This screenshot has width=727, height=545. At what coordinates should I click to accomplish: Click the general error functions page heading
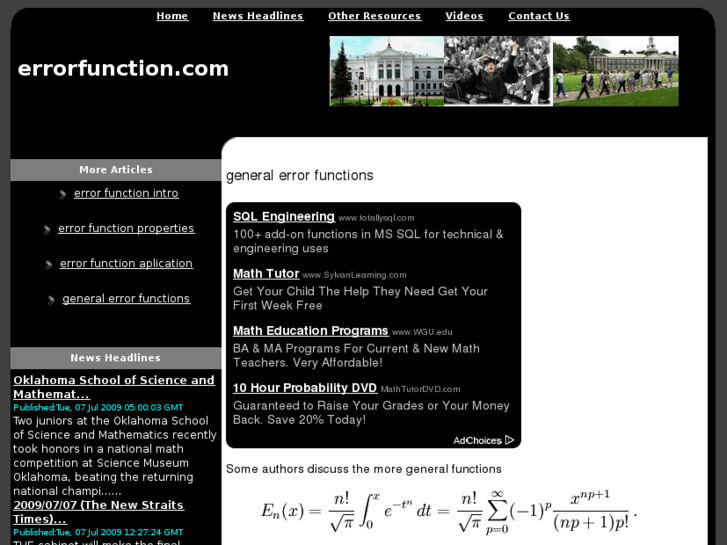pyautogui.click(x=300, y=176)
